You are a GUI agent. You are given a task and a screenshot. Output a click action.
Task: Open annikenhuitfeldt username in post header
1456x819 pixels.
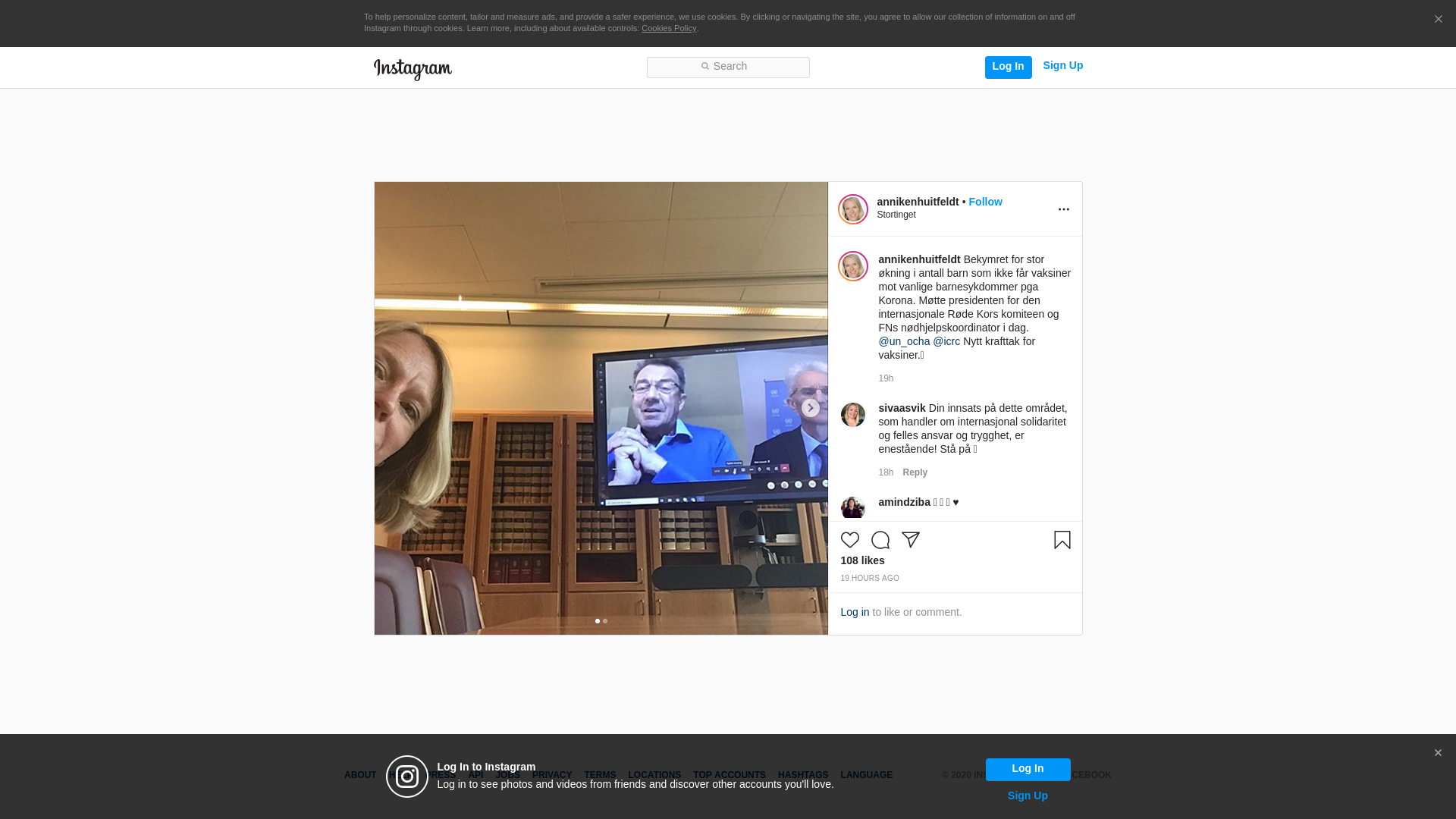click(918, 202)
